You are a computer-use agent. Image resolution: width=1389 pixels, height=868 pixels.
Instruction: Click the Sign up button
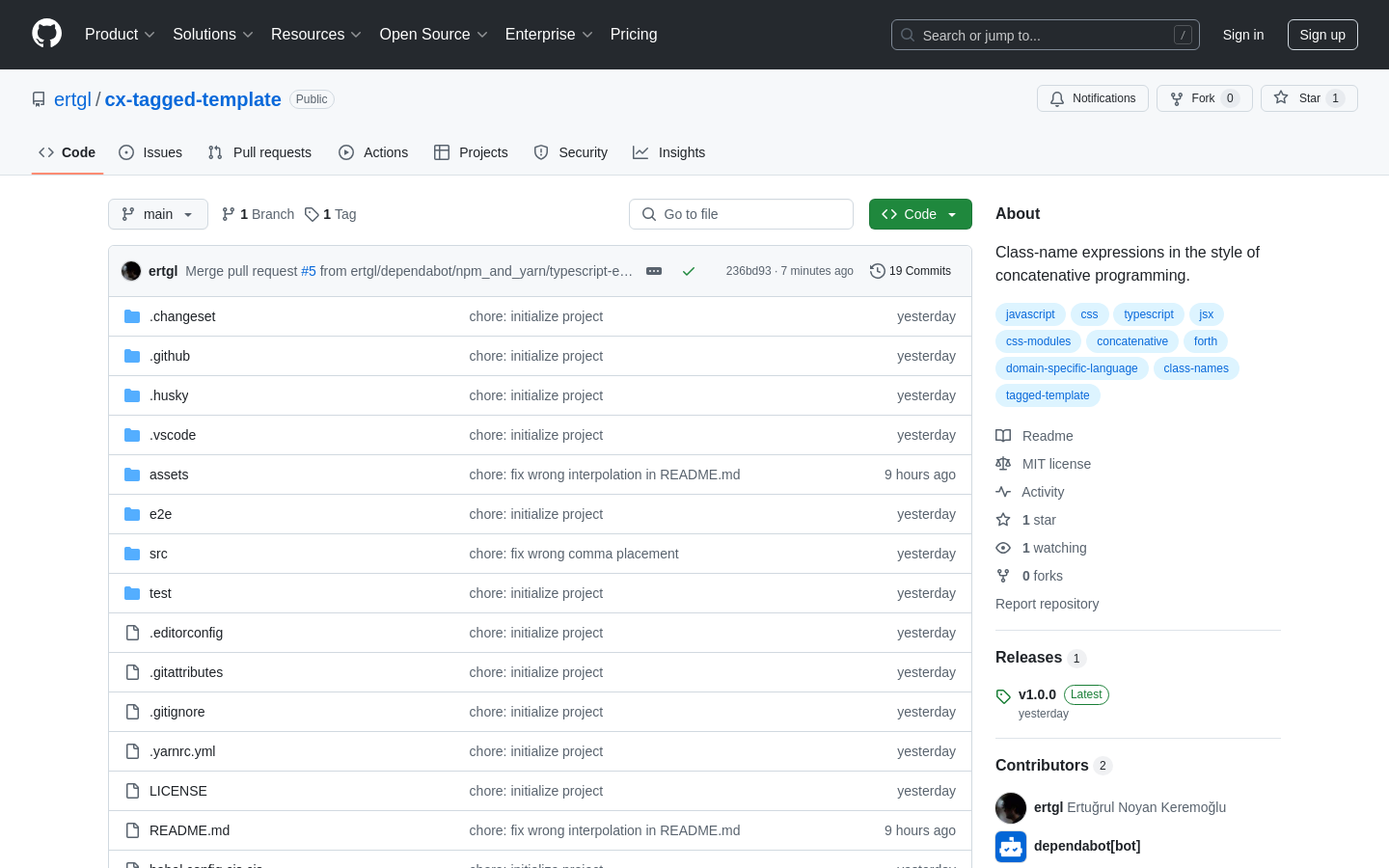click(x=1322, y=35)
